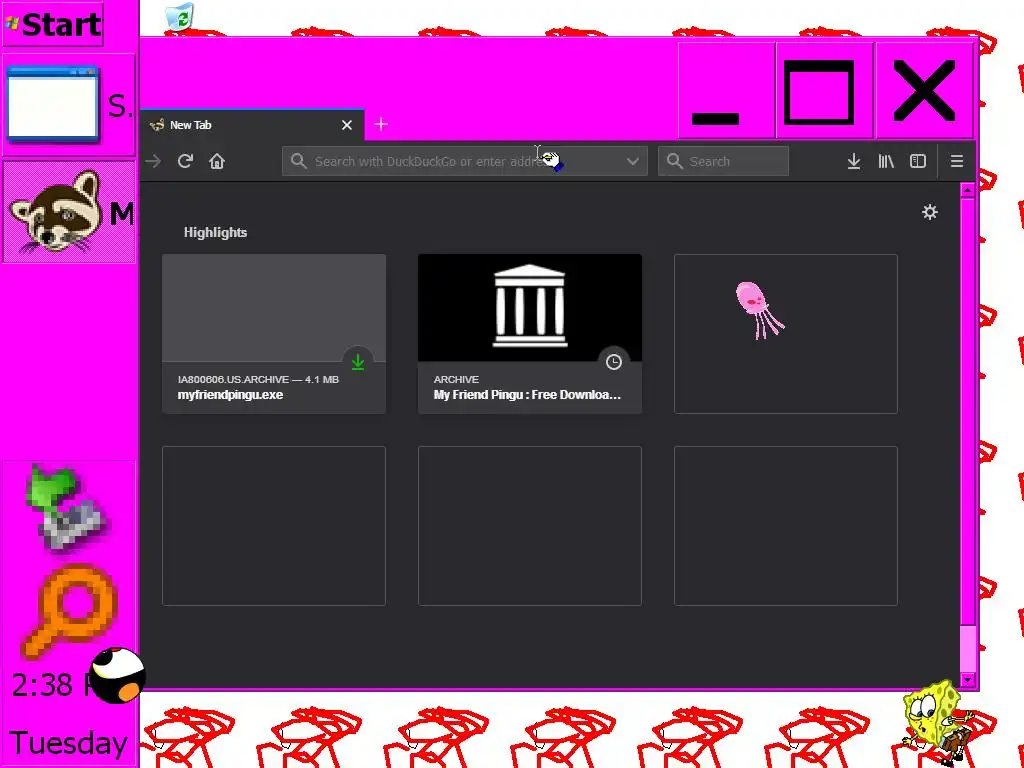
Task: Click the scrollbar down arrow
Action: (x=968, y=680)
